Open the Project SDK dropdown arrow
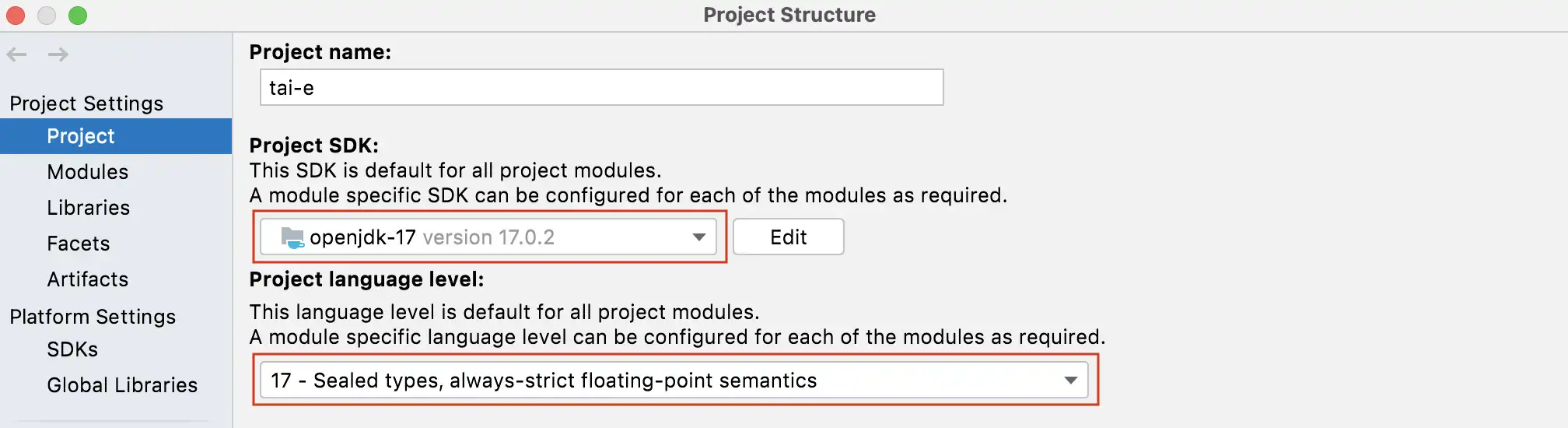 click(698, 237)
